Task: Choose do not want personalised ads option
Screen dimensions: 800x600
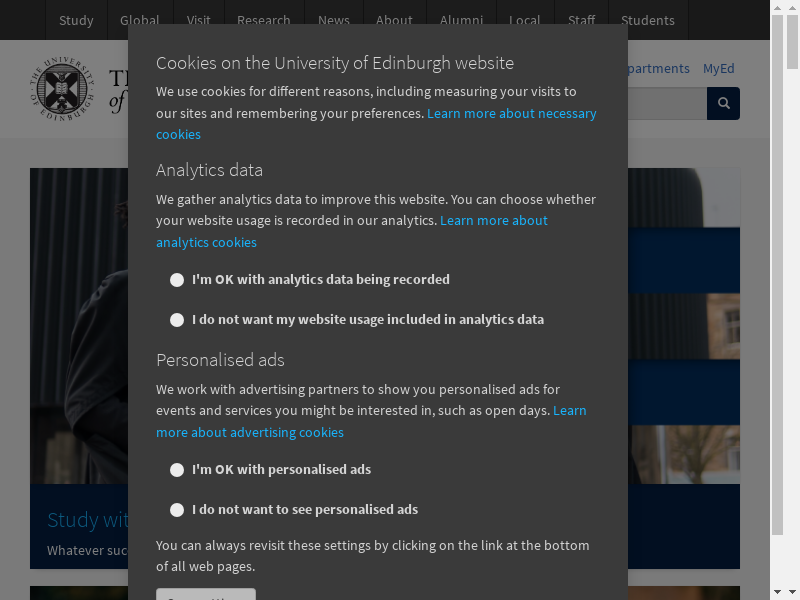Action: [177, 510]
